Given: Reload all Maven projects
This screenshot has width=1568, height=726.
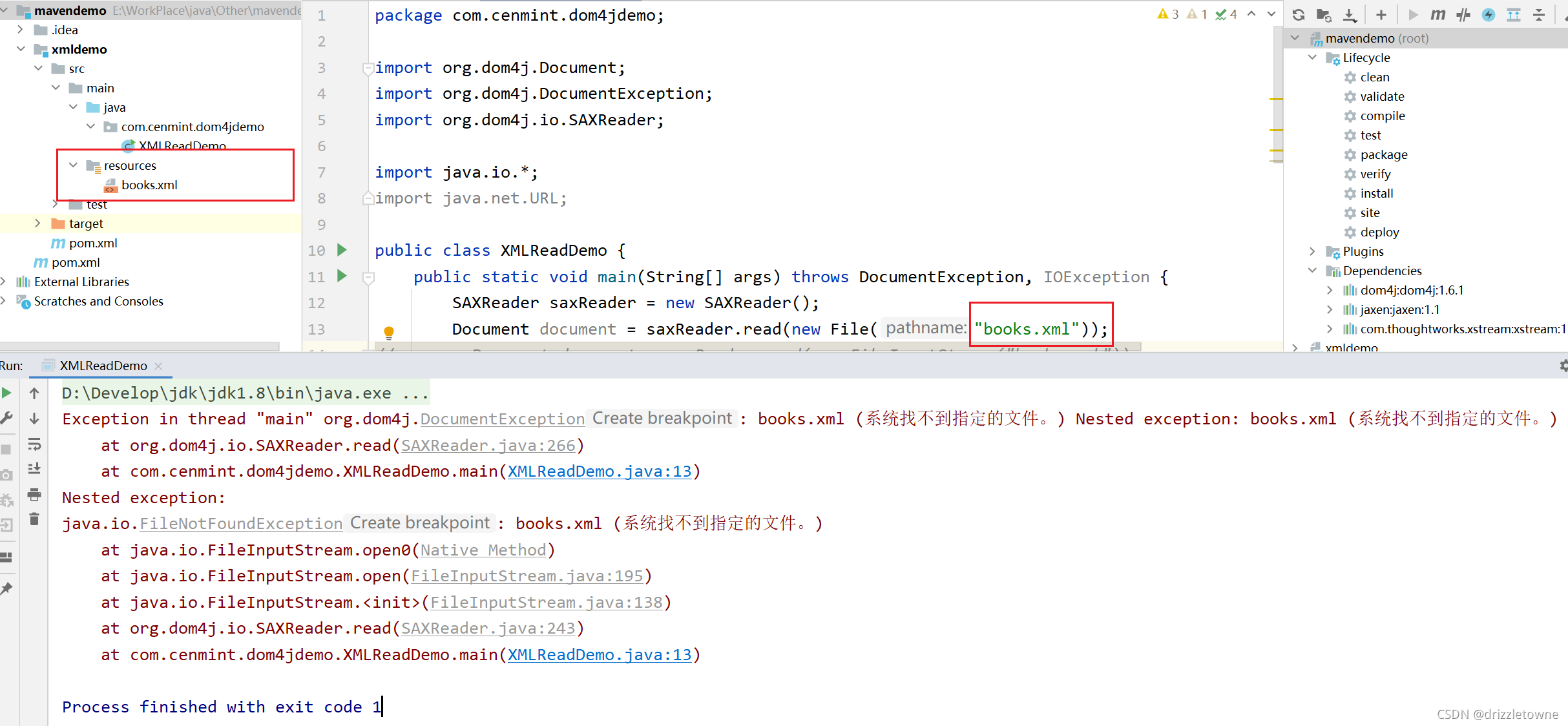Looking at the screenshot, I should coord(1299,15).
